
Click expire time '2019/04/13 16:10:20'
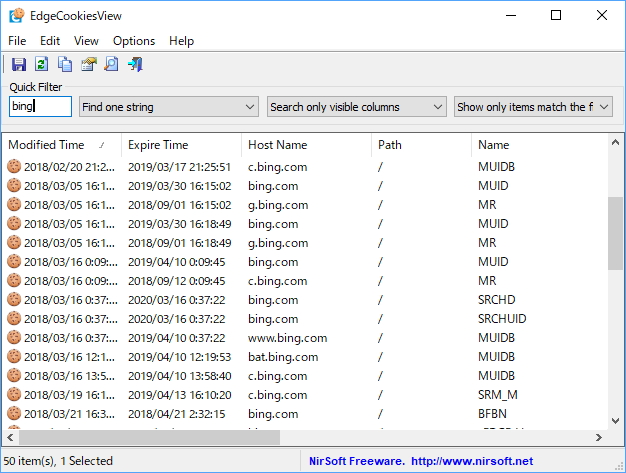pyautogui.click(x=179, y=395)
